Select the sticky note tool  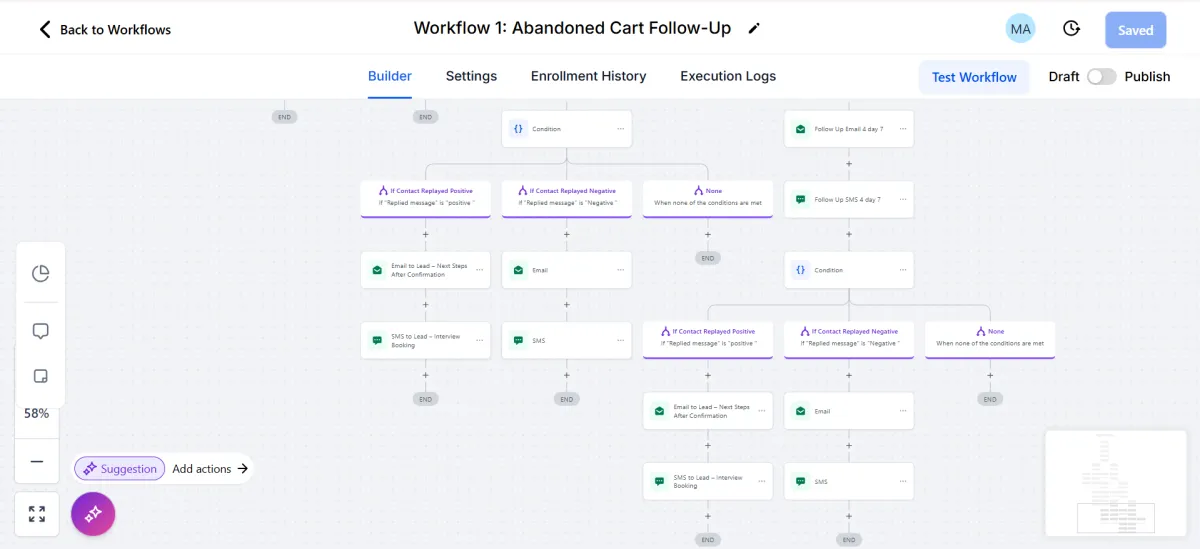(x=41, y=376)
